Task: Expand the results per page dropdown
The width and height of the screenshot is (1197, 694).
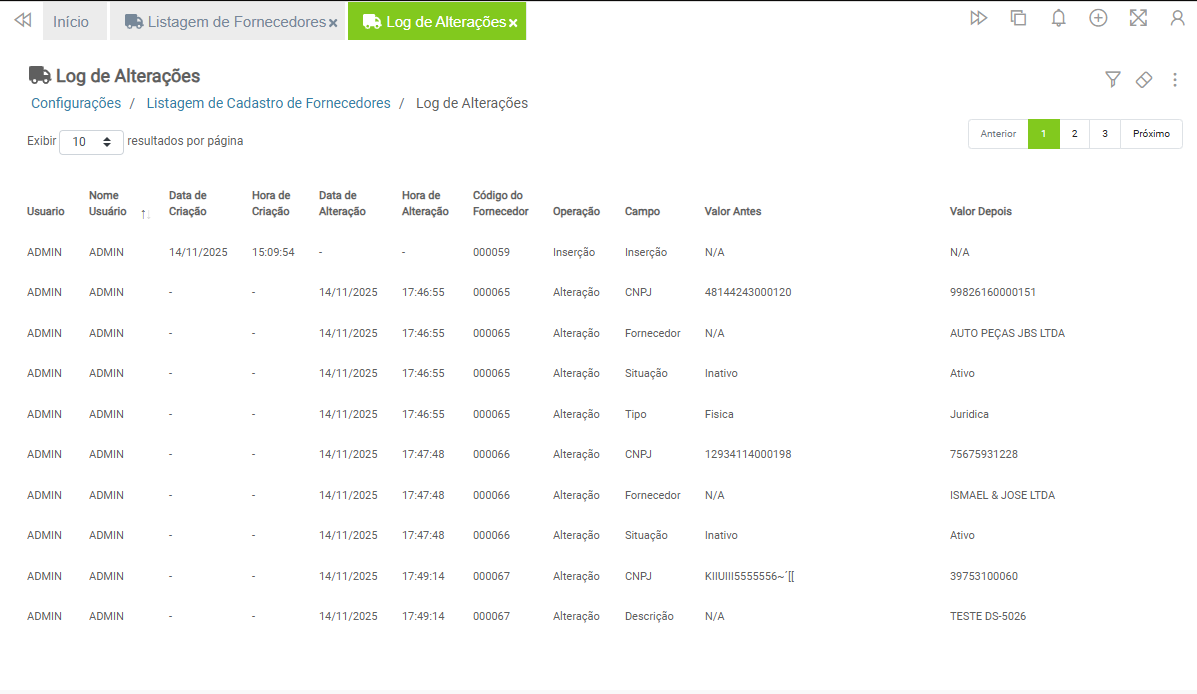Action: [x=92, y=142]
